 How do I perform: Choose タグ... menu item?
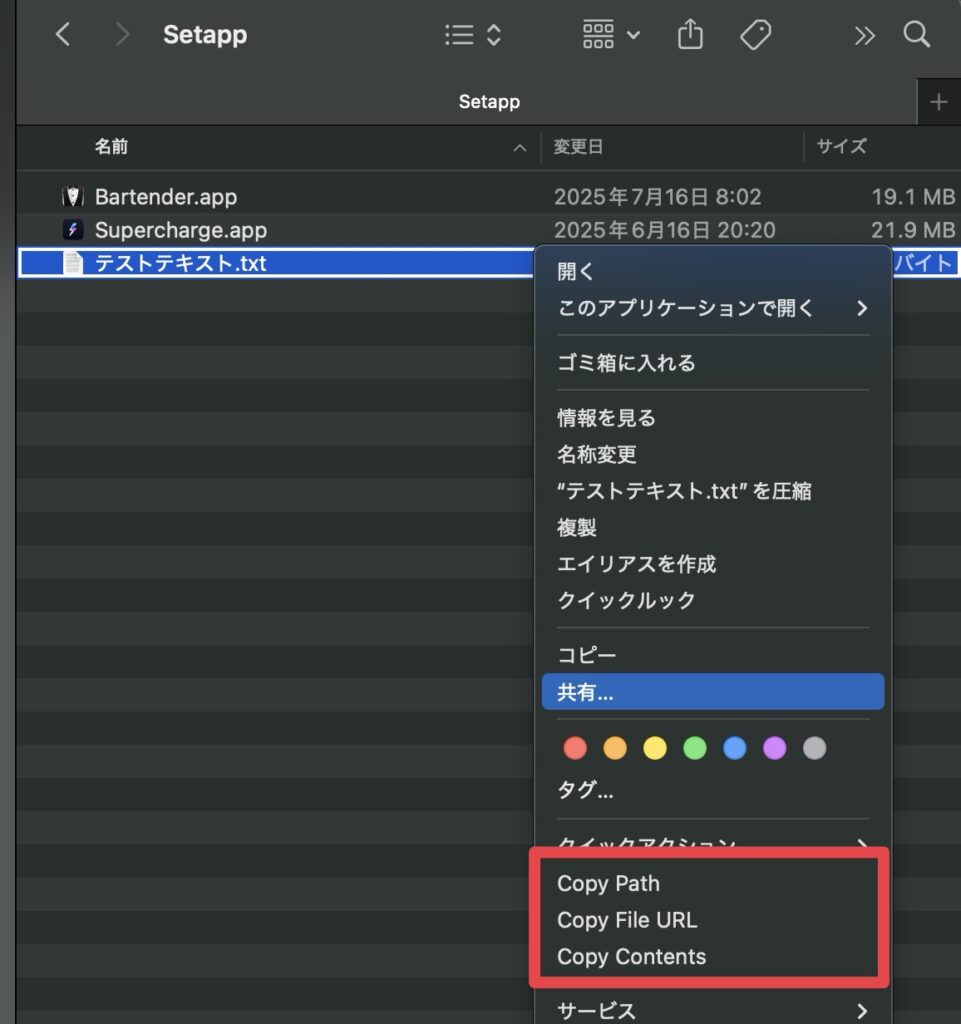pyautogui.click(x=713, y=790)
